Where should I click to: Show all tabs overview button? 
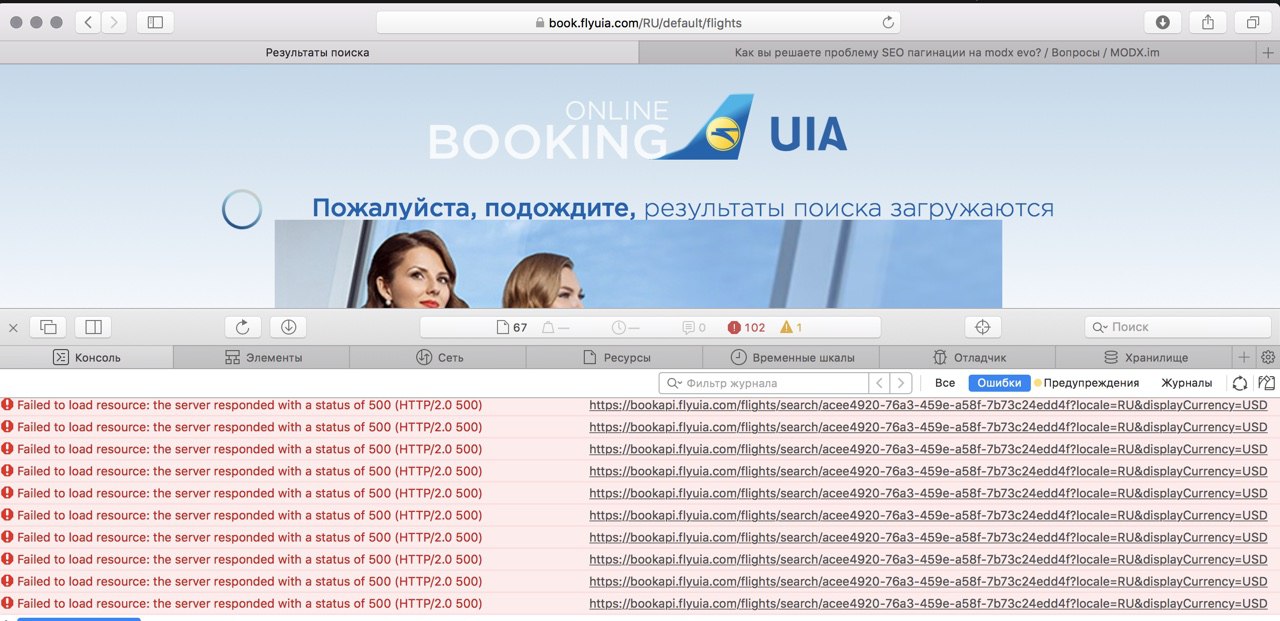(x=1253, y=22)
